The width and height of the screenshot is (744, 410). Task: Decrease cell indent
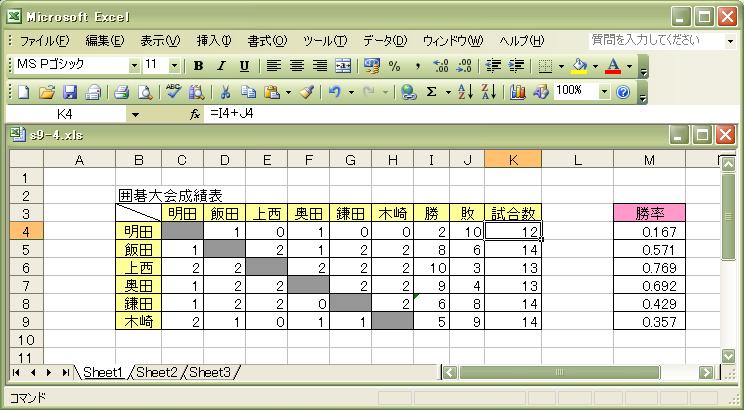(x=493, y=66)
